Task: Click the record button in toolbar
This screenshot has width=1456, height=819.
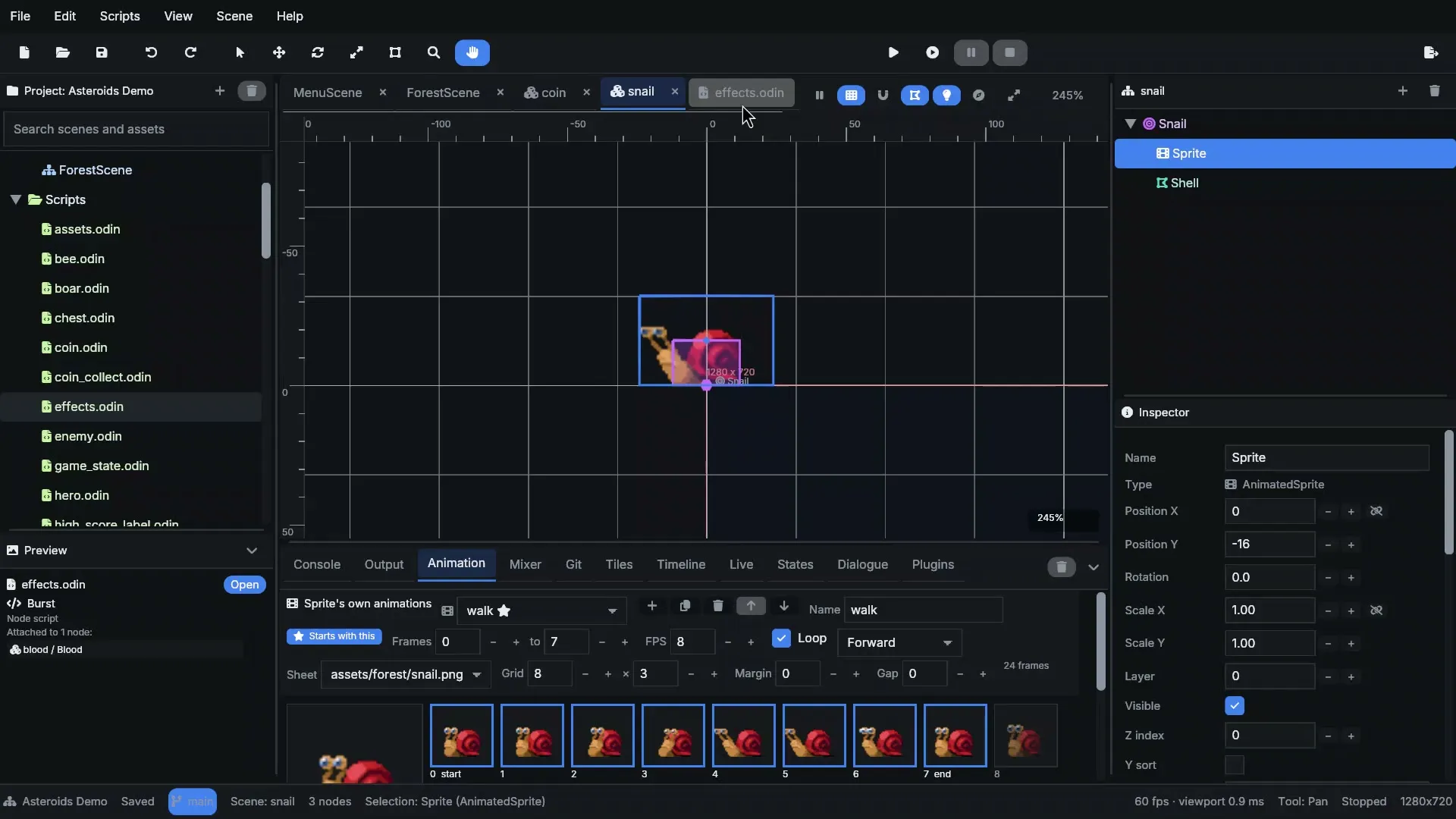Action: coord(933,52)
